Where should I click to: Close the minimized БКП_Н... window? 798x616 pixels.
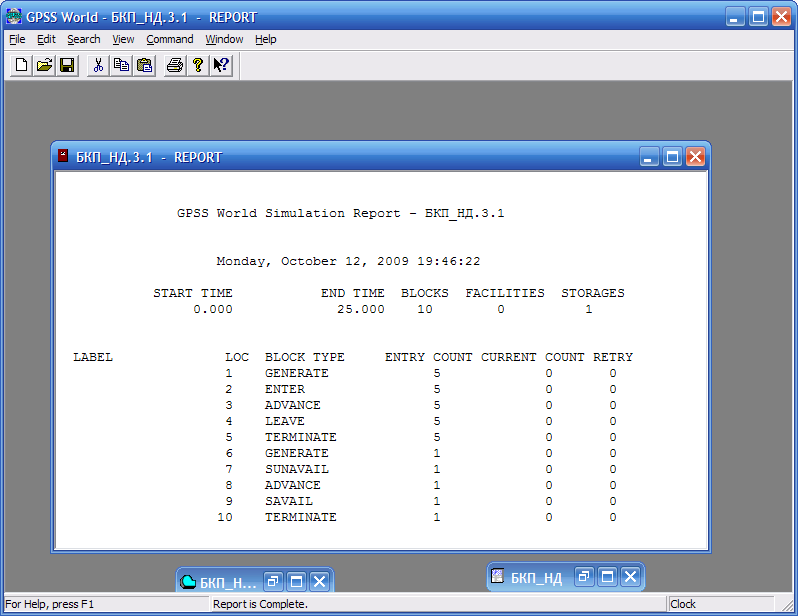320,581
